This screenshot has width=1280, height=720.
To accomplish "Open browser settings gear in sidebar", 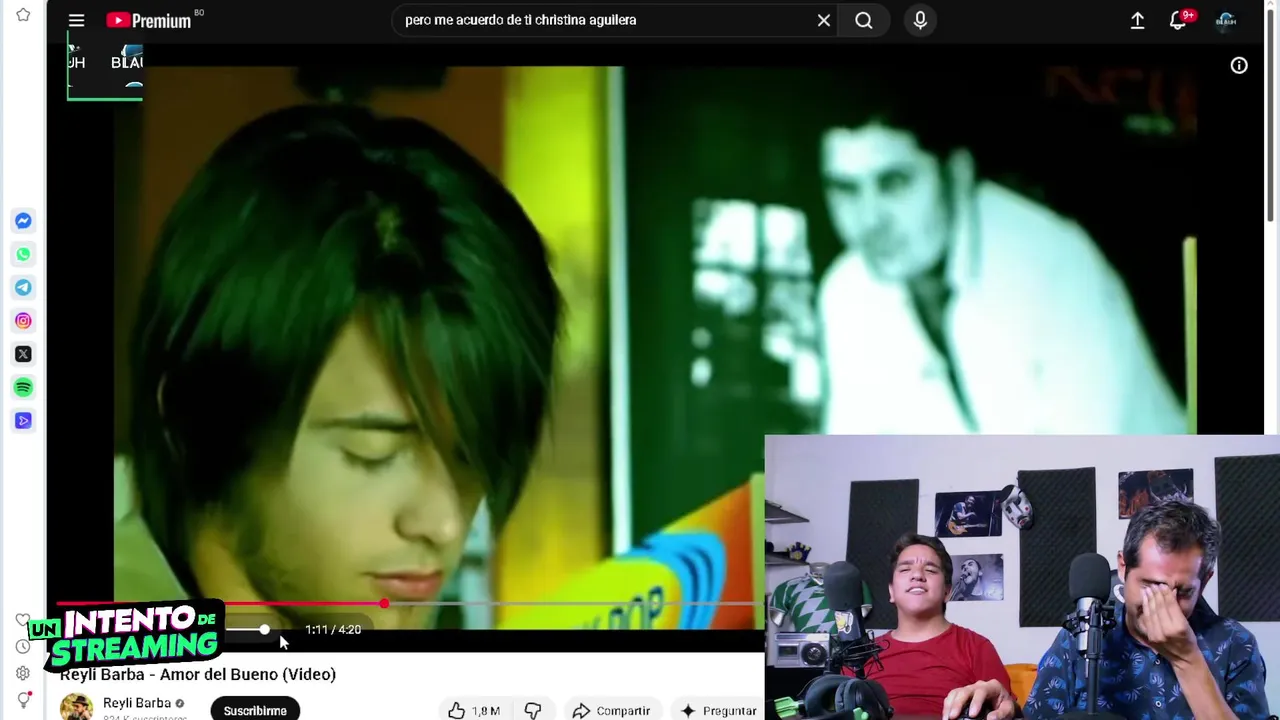I will coord(23,673).
